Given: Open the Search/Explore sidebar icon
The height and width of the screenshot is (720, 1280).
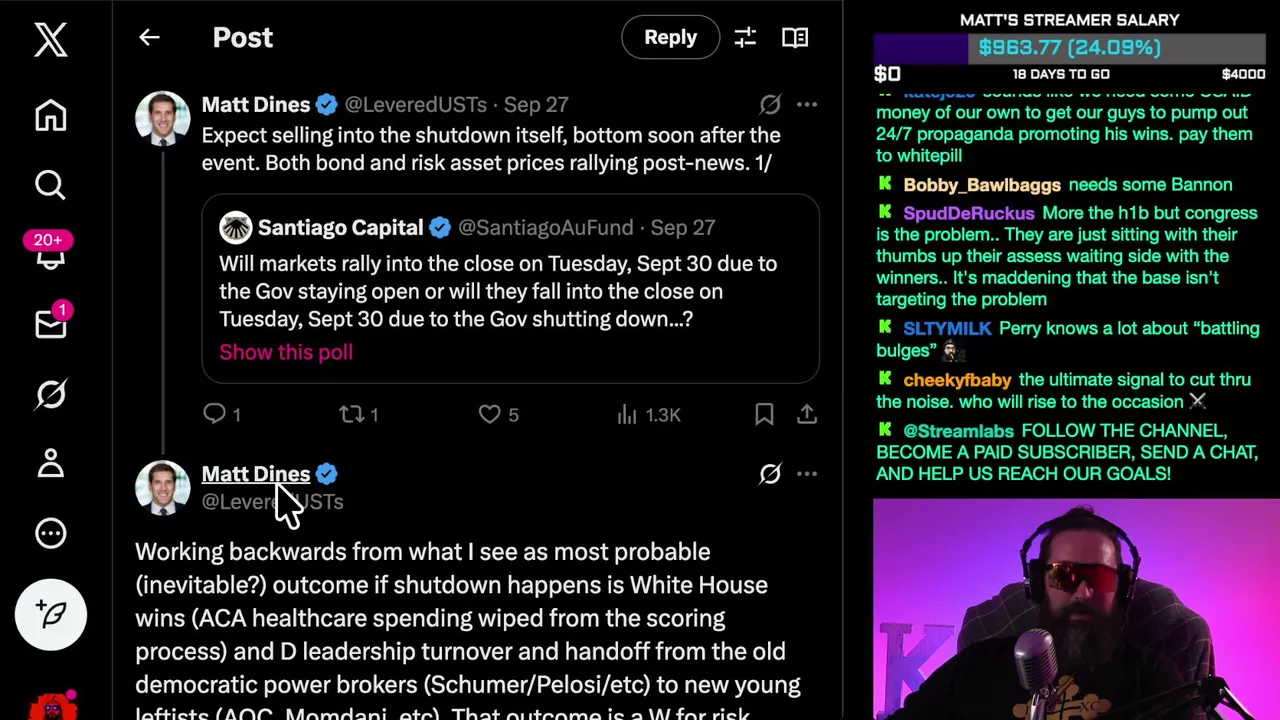Looking at the screenshot, I should click(50, 185).
